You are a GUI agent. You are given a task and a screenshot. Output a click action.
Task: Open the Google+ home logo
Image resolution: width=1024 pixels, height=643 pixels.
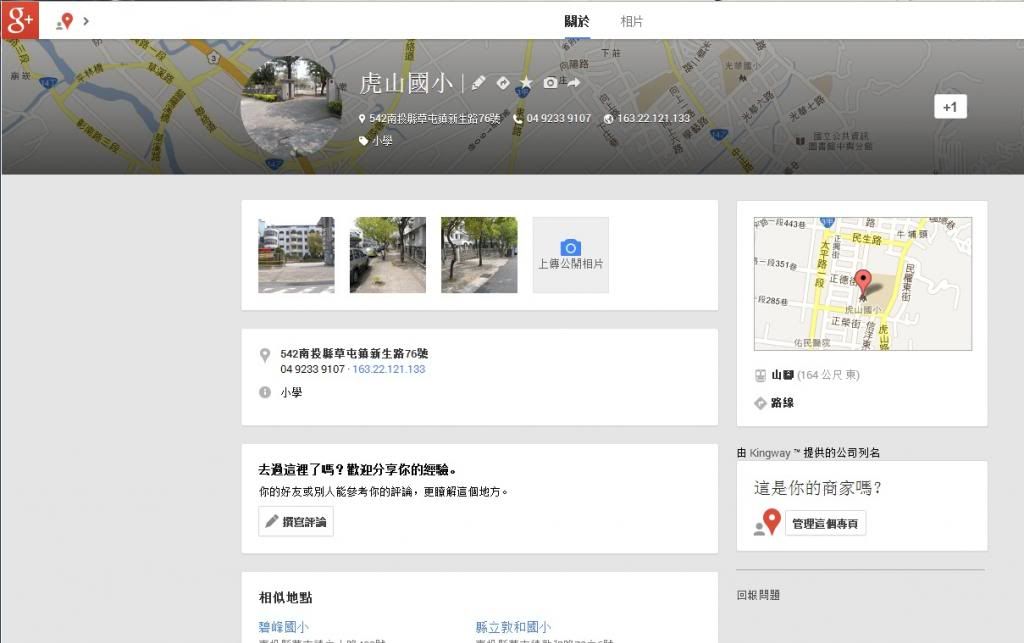pyautogui.click(x=20, y=20)
